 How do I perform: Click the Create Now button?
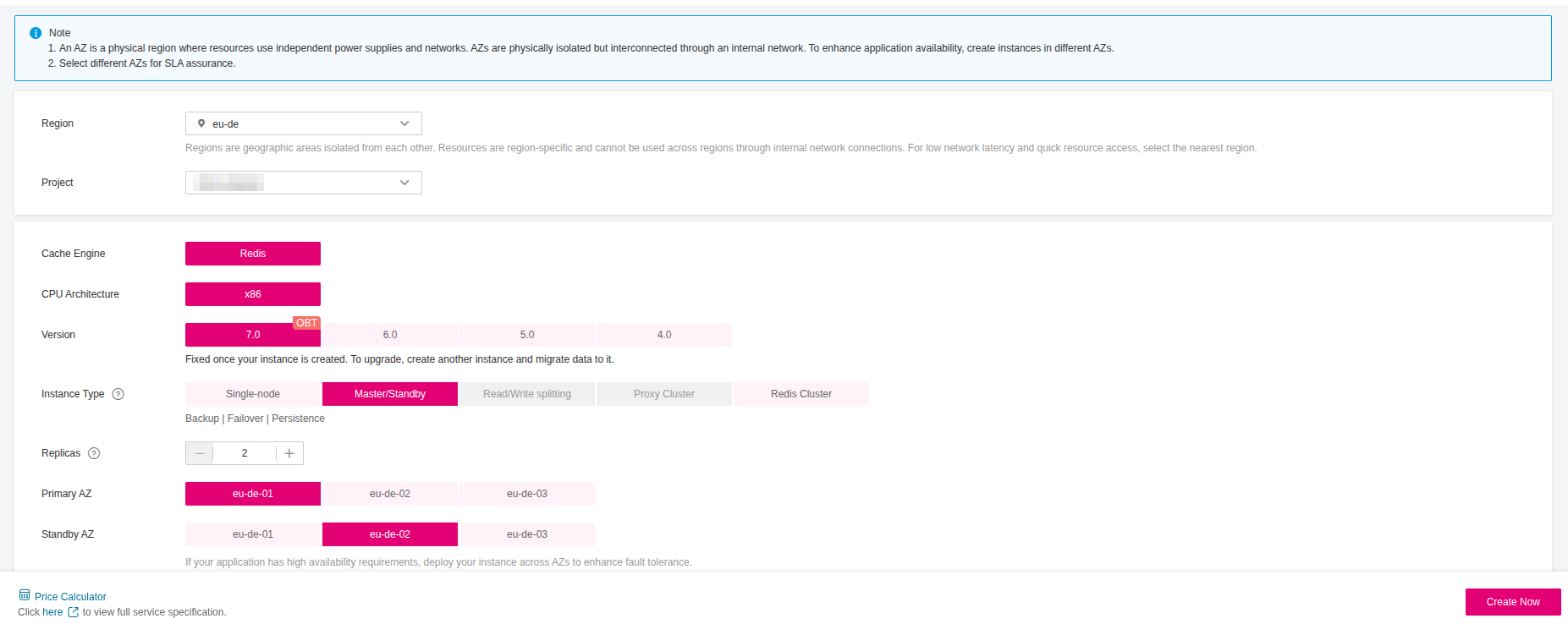coord(1512,602)
